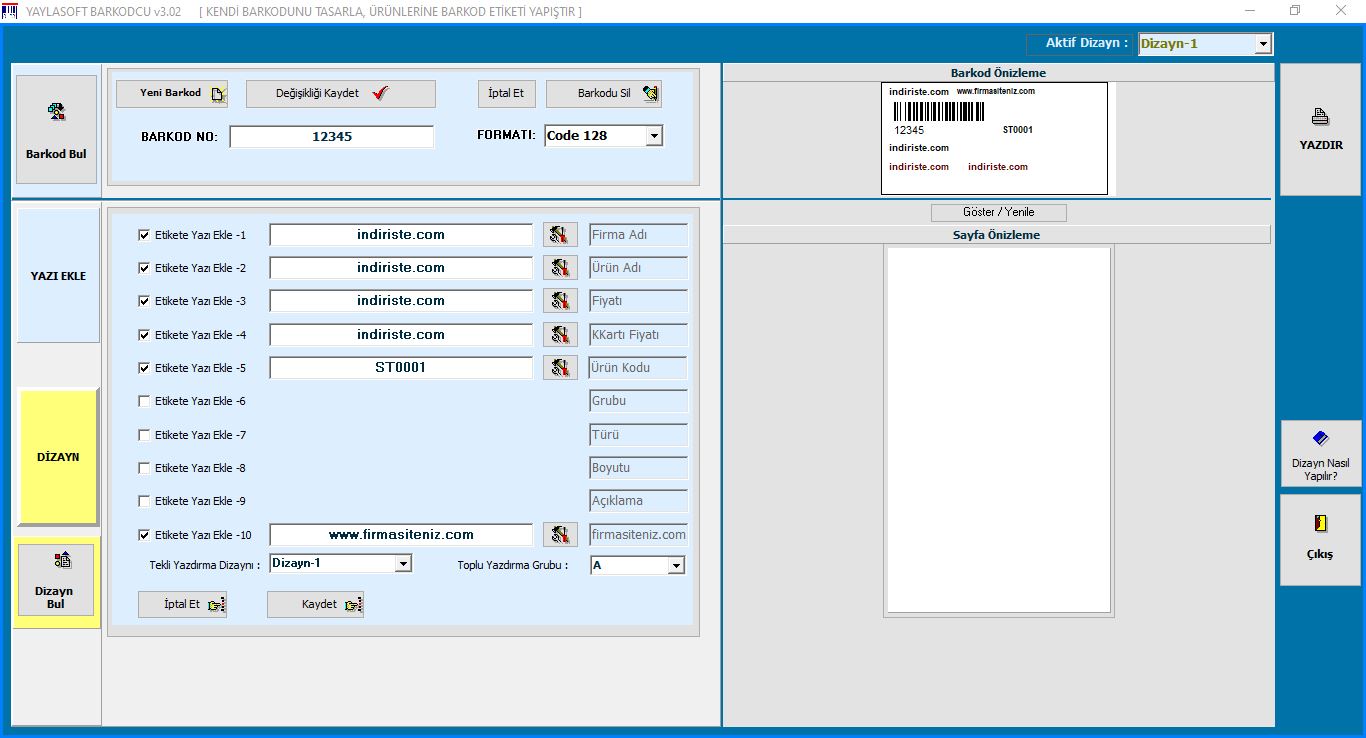Click the Göster / Yenile button
The width and height of the screenshot is (1366, 738).
point(999,212)
